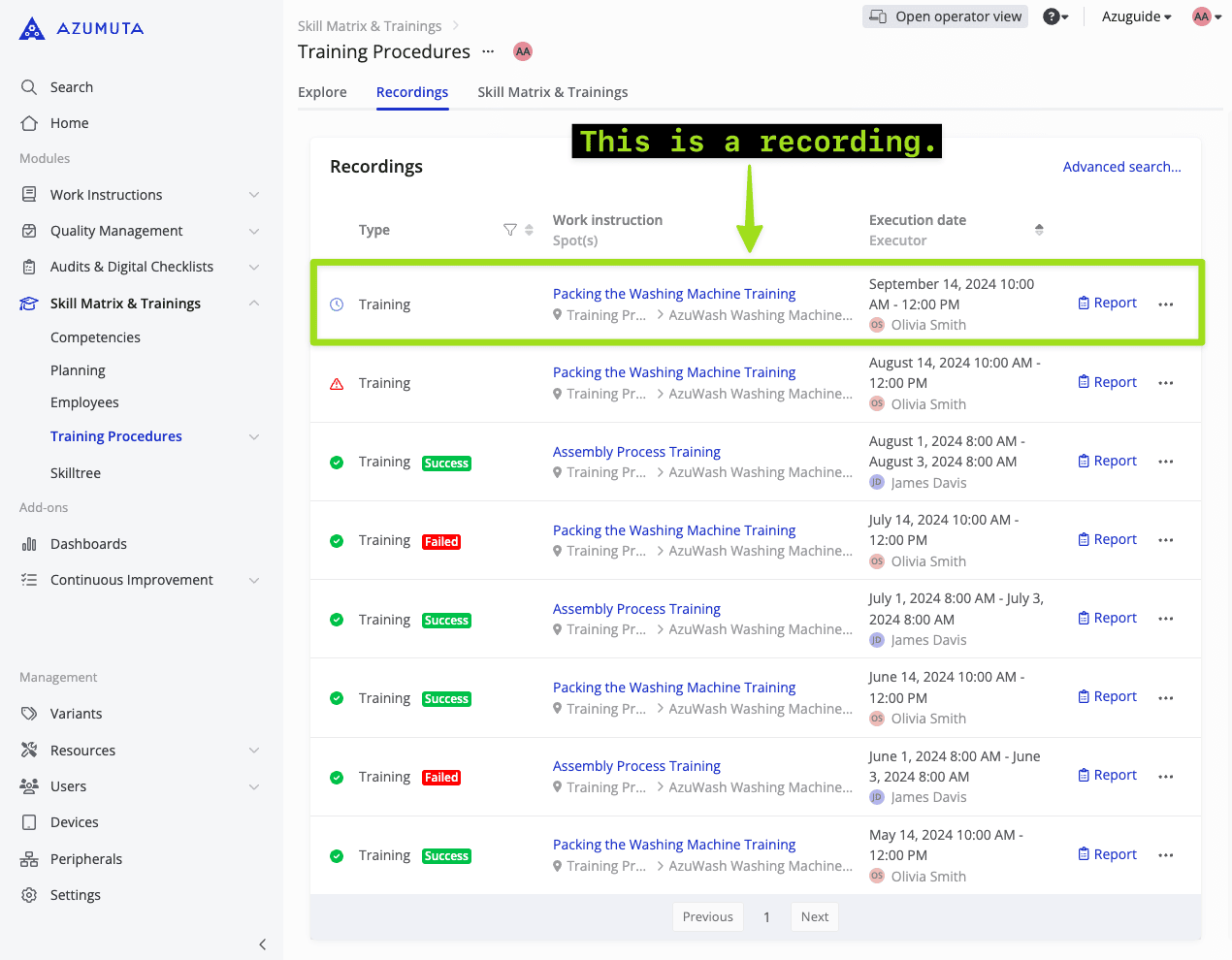Open the Azuguide dropdown
Image resolution: width=1232 pixels, height=960 pixels.
(1136, 16)
